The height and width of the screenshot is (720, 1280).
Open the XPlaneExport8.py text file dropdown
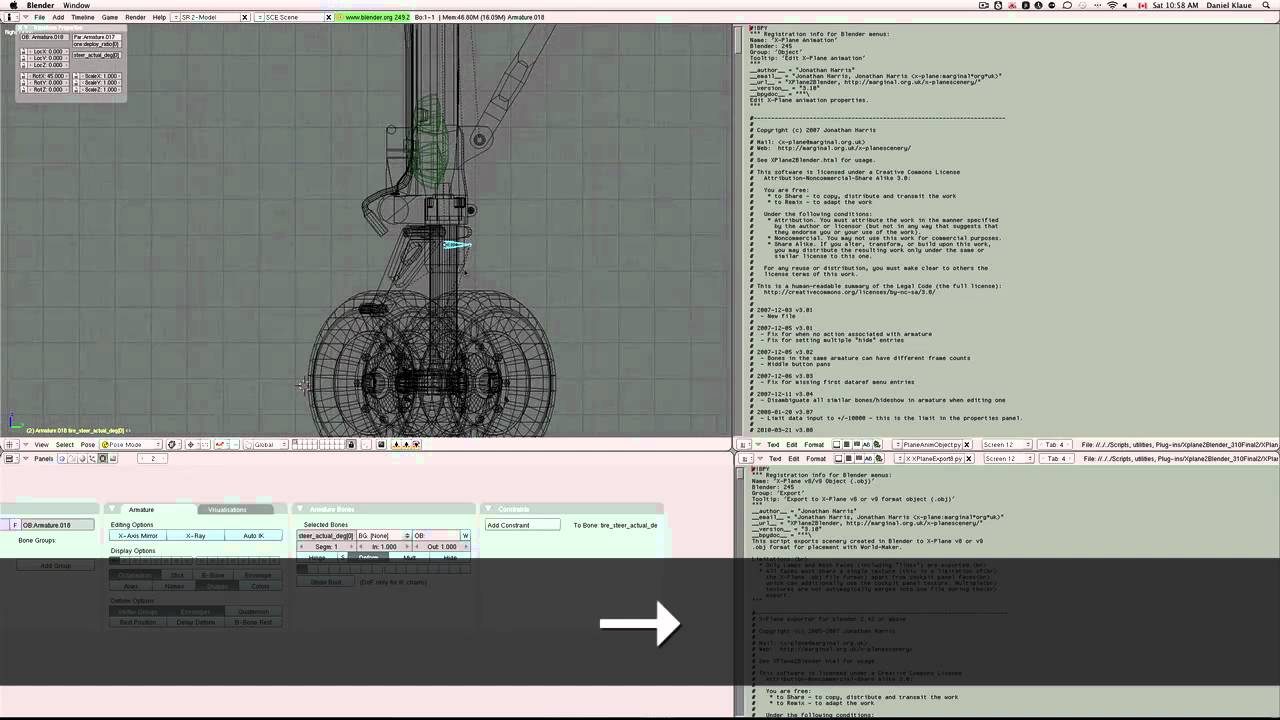click(x=899, y=458)
